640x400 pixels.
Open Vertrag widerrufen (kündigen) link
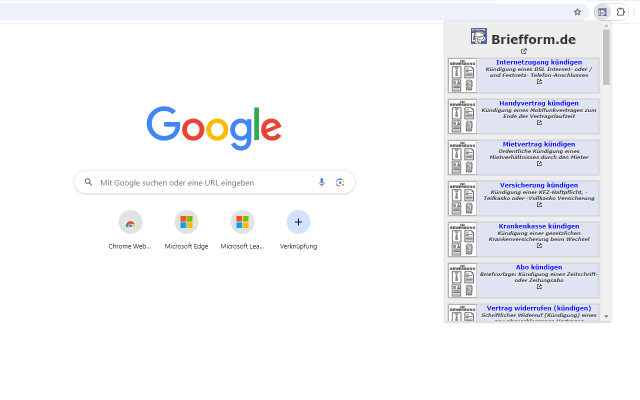tap(539, 308)
